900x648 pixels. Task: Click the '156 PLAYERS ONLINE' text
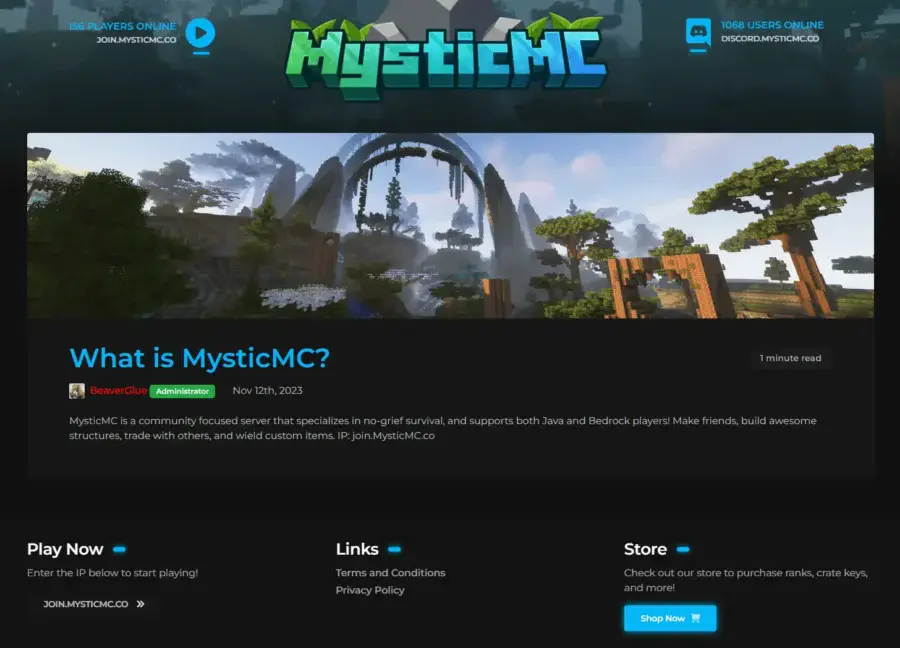[122, 26]
